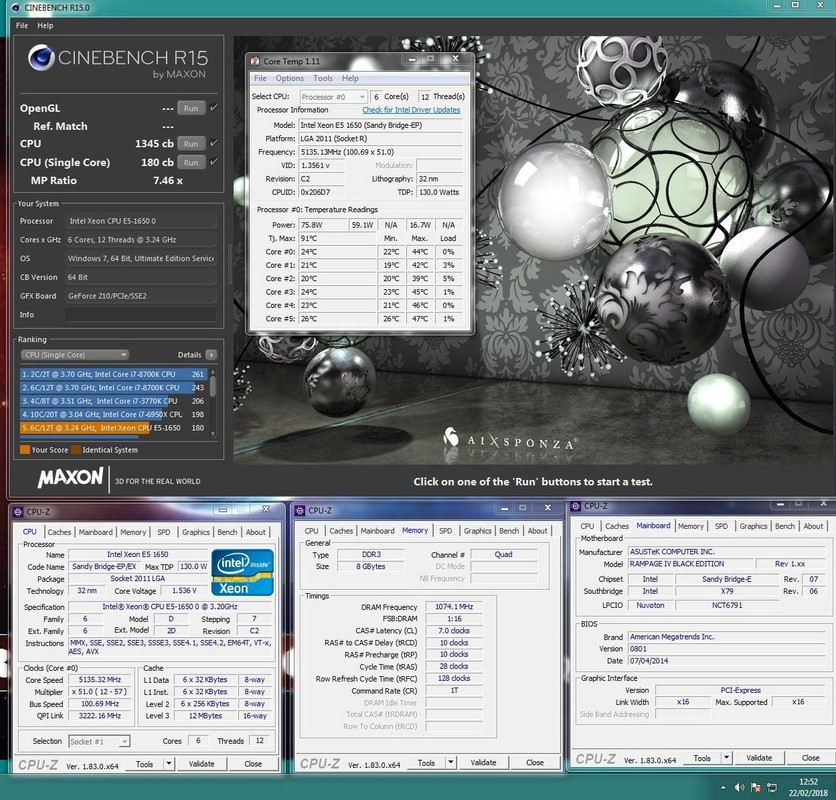Click the Maxon logo

(x=70, y=478)
